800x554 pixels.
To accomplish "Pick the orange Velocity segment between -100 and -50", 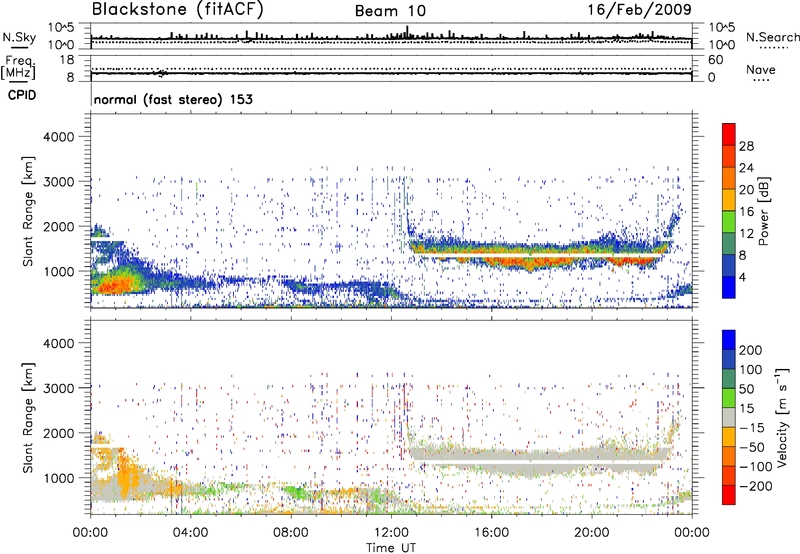I will tap(729, 456).
